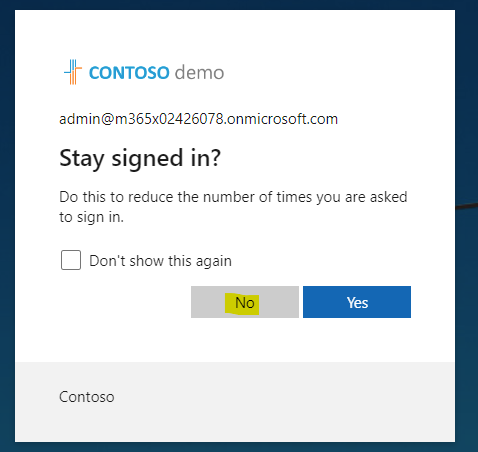Click the dark streak on the background

pyautogui.click(x=466, y=206)
